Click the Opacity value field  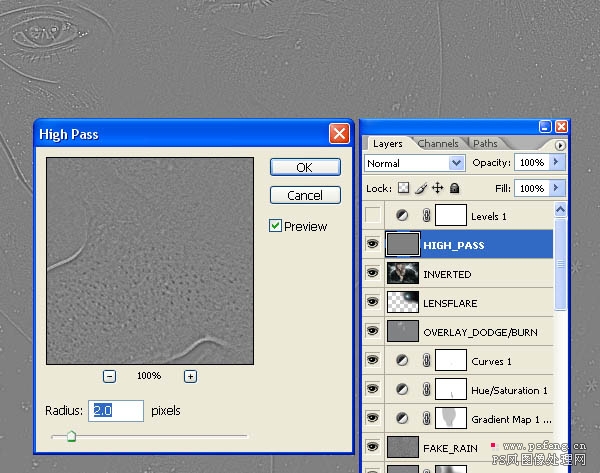[532, 162]
